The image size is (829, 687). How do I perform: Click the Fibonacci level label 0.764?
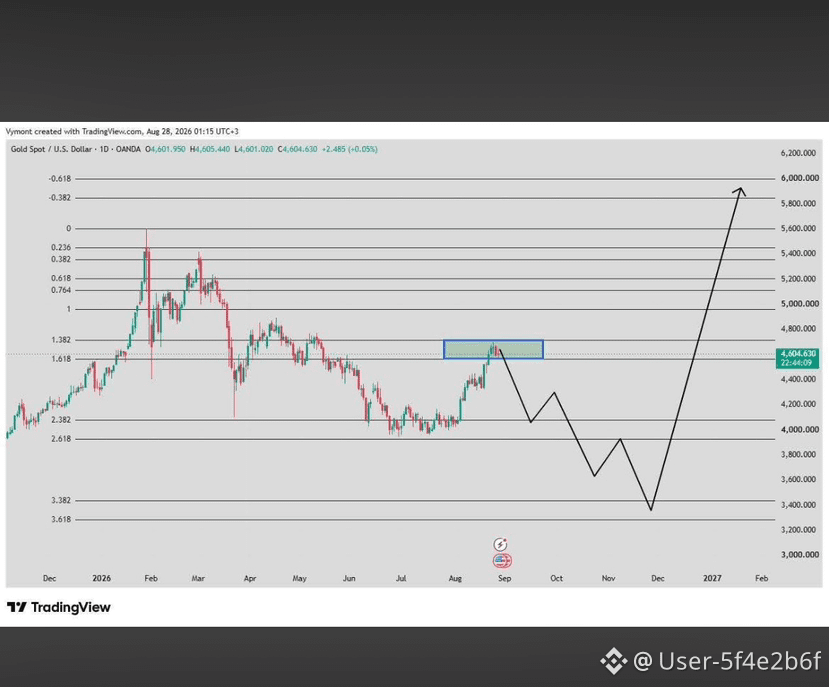61,290
